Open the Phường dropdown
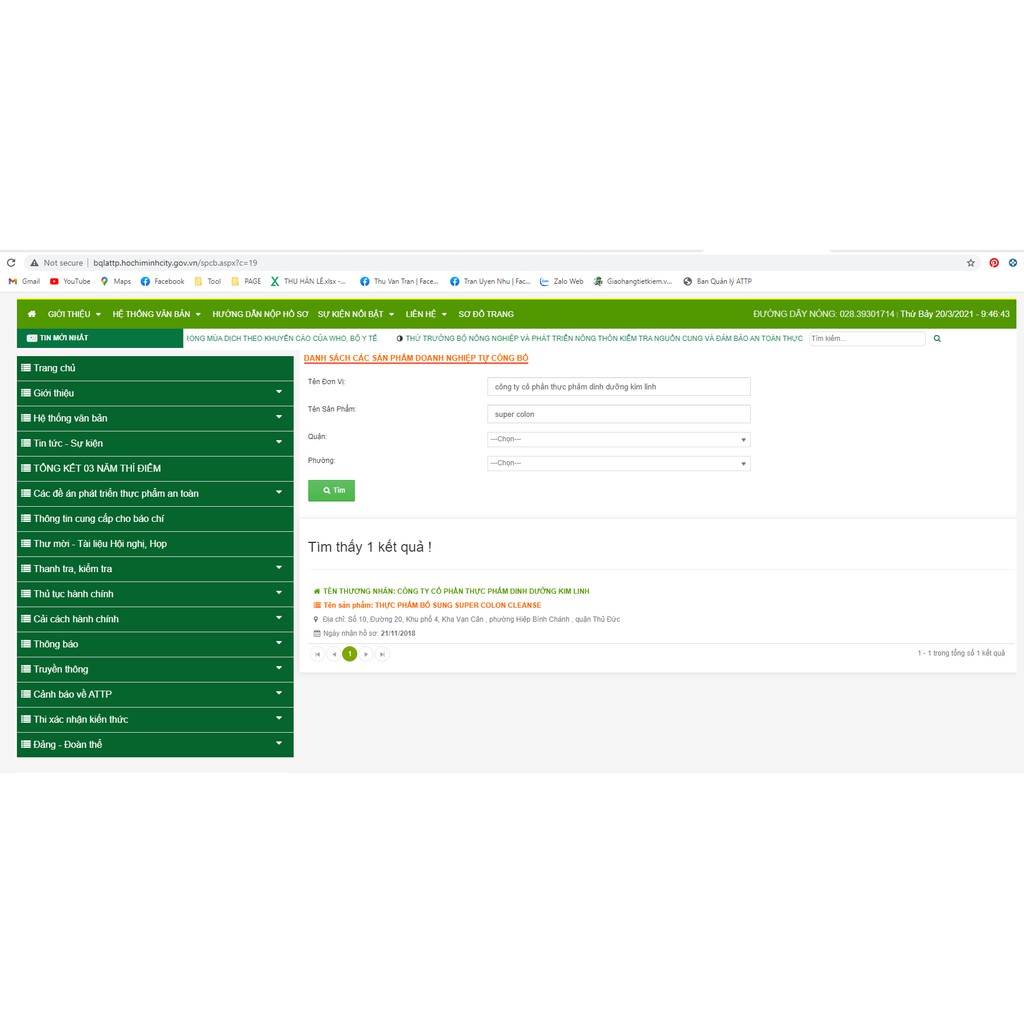The image size is (1024, 1024). (618, 463)
